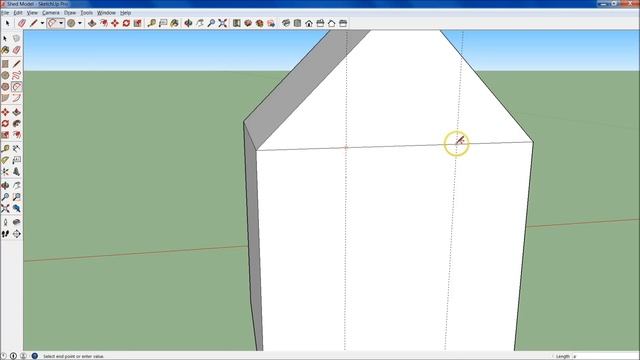Viewport: 640px width, 360px height.
Task: Select Tape Measure tool in top toolbar
Action: (x=151, y=23)
